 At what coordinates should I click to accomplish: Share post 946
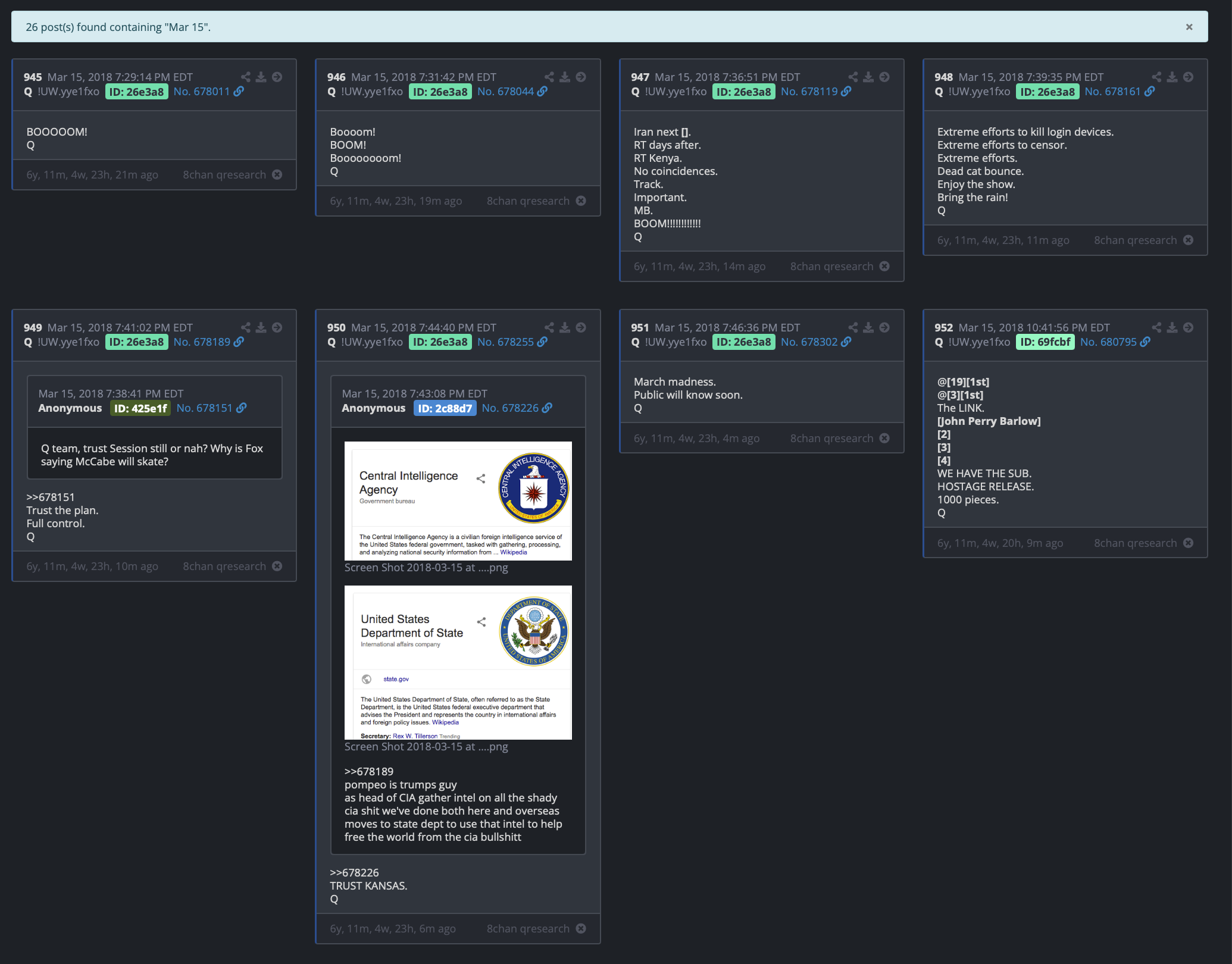pos(549,77)
